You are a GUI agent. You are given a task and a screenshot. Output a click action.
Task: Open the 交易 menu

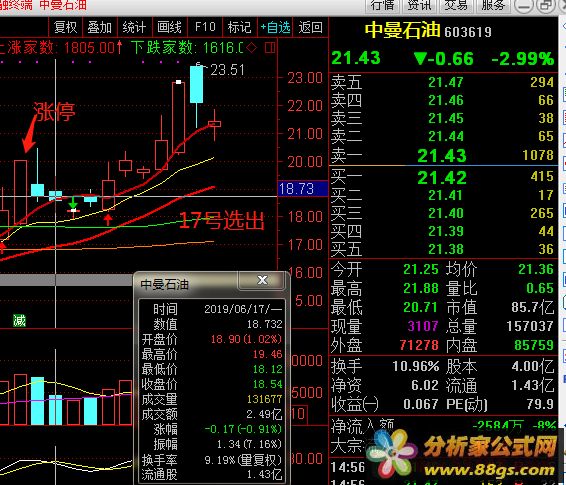[456, 5]
